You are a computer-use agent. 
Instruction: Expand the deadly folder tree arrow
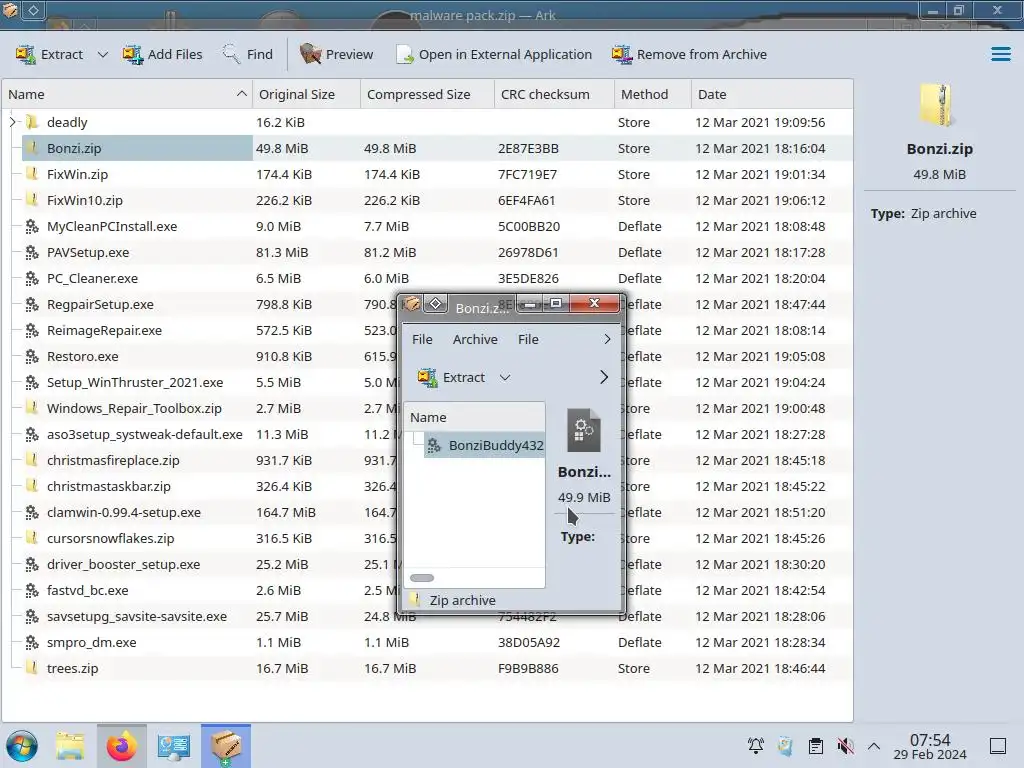[x=12, y=122]
